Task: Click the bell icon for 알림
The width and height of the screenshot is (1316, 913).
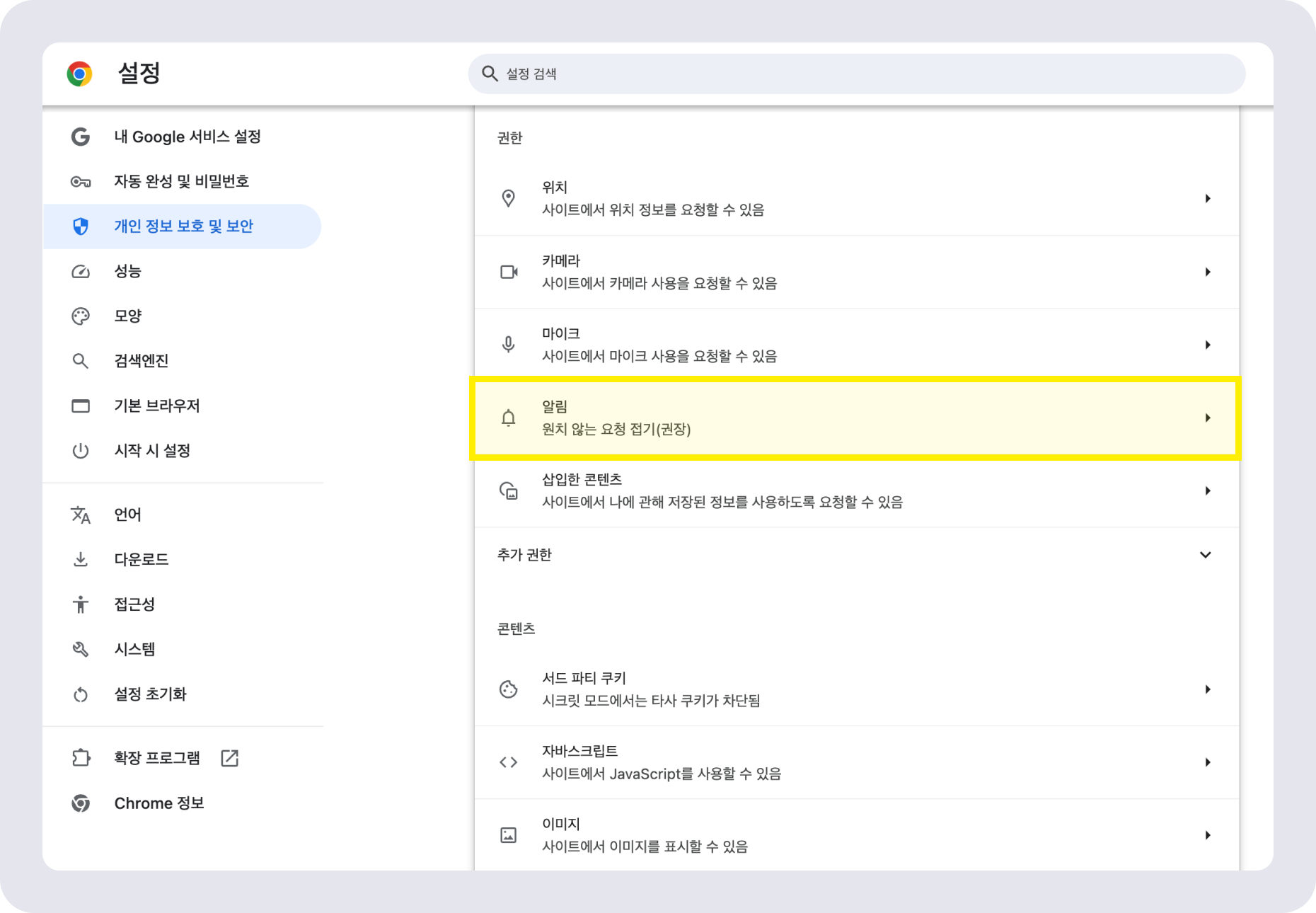Action: click(508, 418)
